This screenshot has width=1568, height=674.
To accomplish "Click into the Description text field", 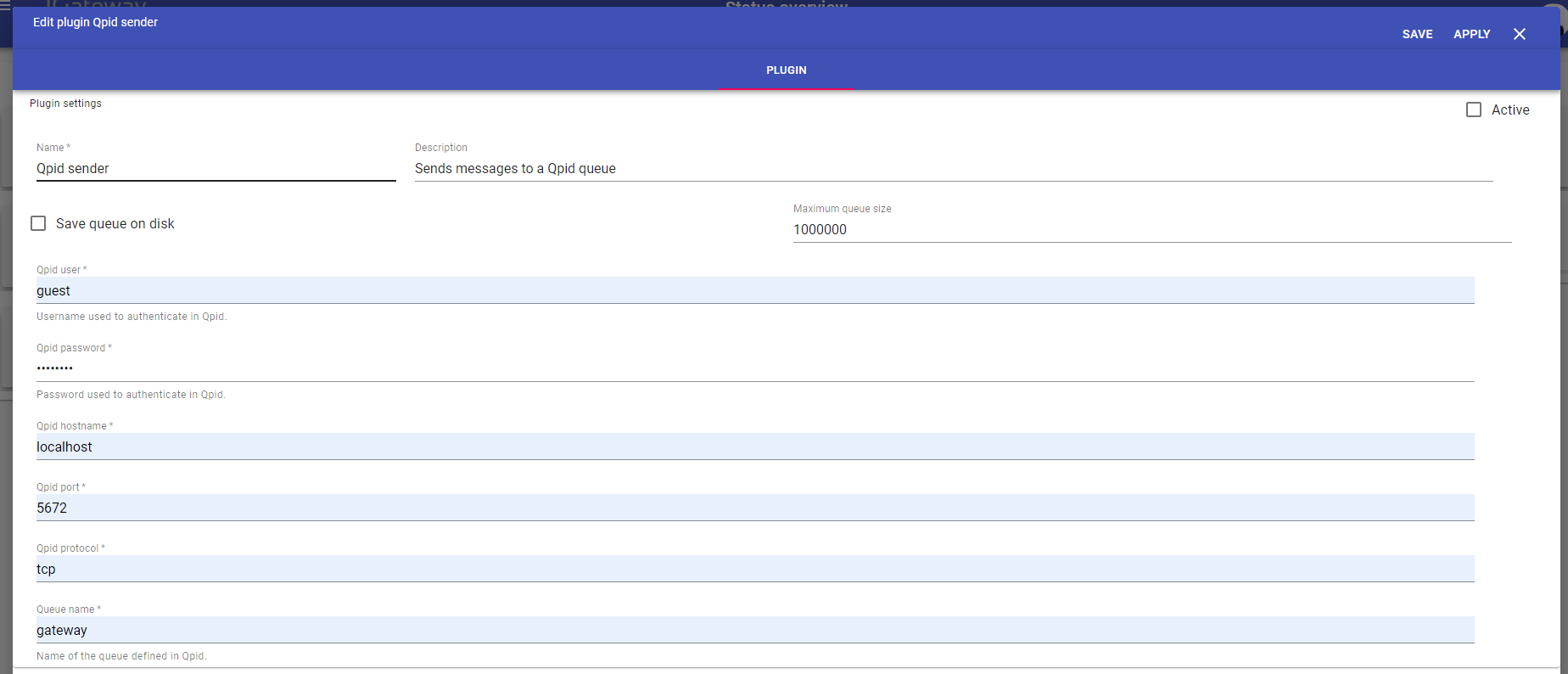I will 953,168.
